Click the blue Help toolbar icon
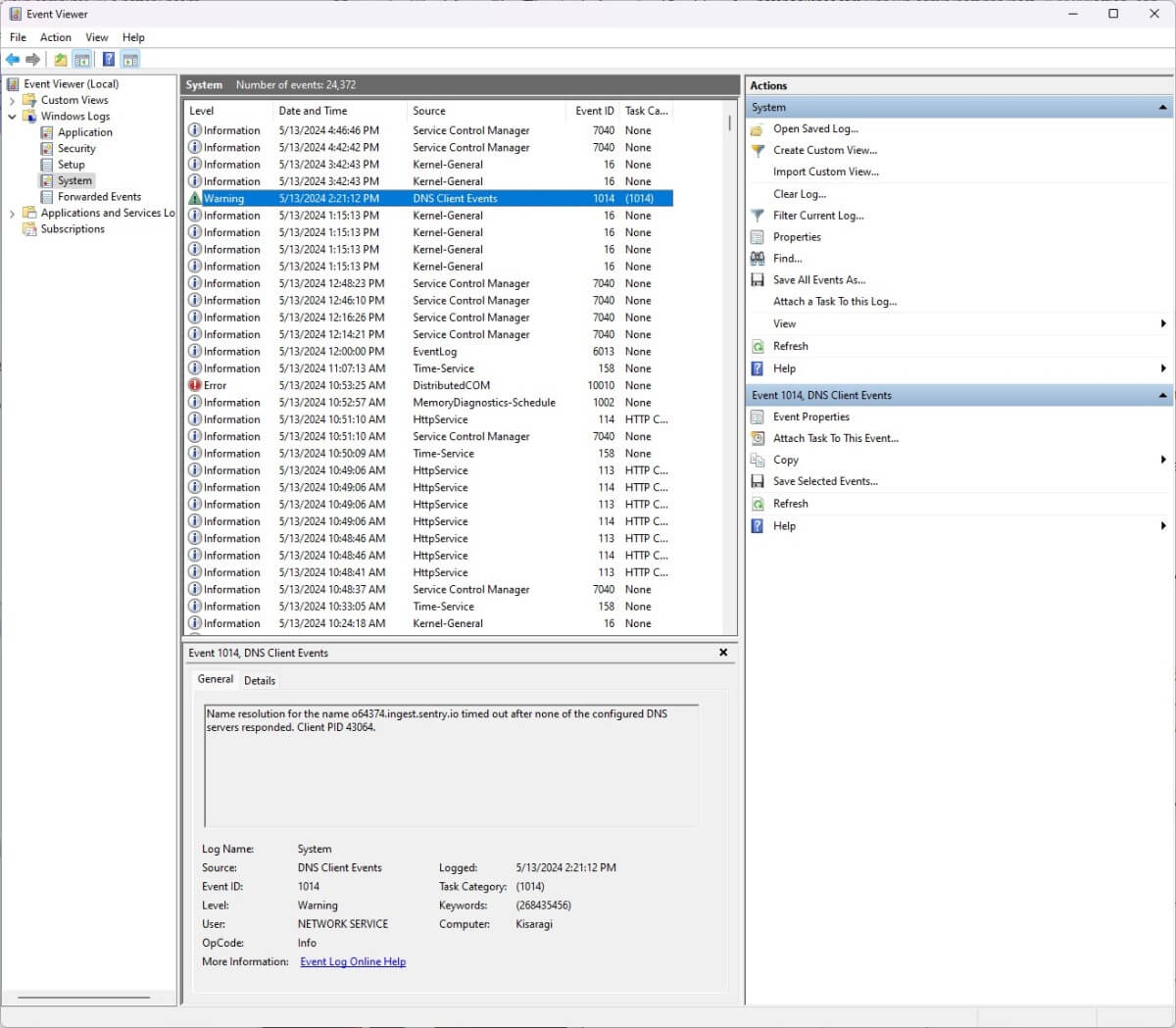 tap(109, 60)
